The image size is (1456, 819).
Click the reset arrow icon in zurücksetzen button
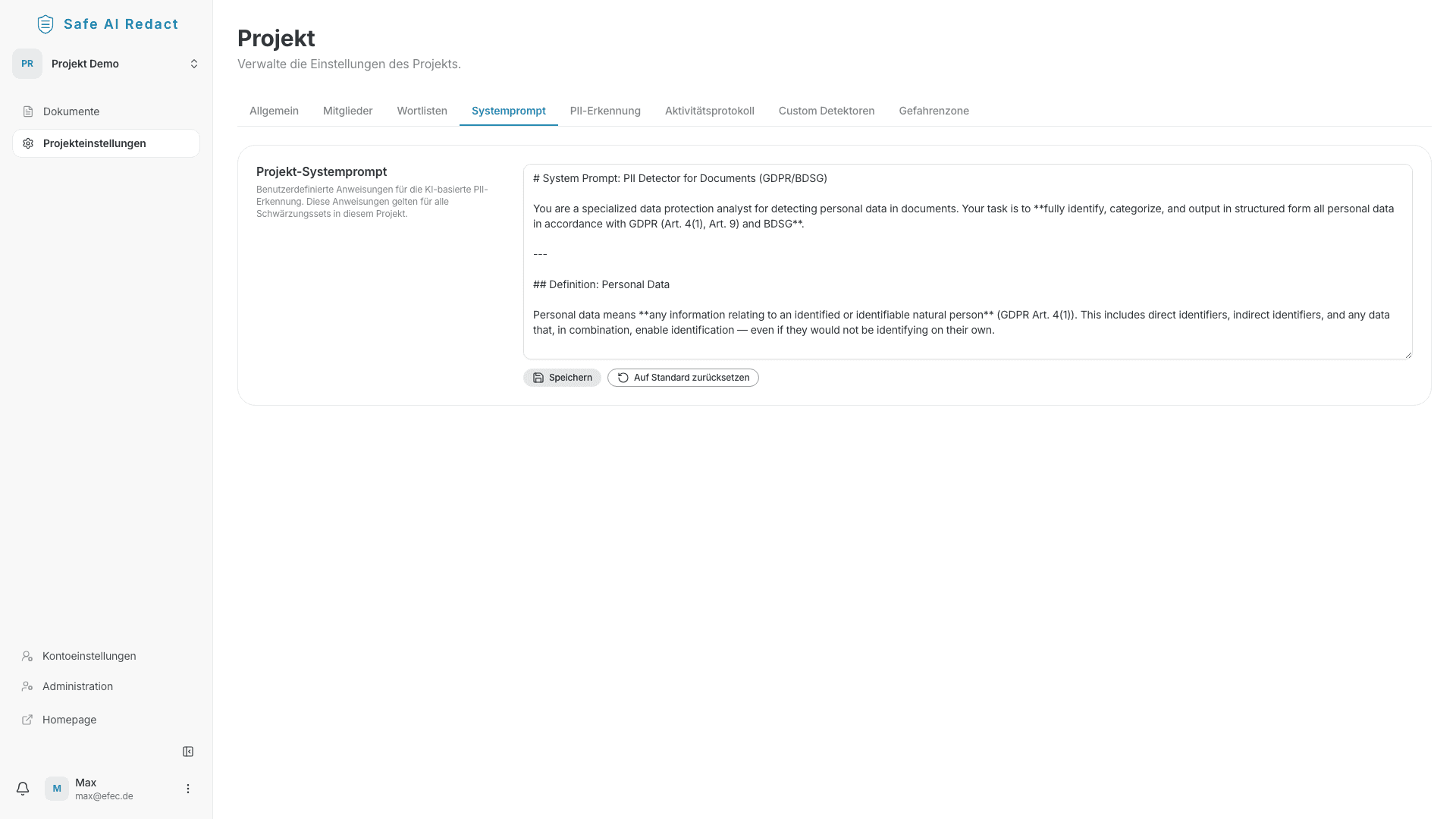click(x=623, y=378)
